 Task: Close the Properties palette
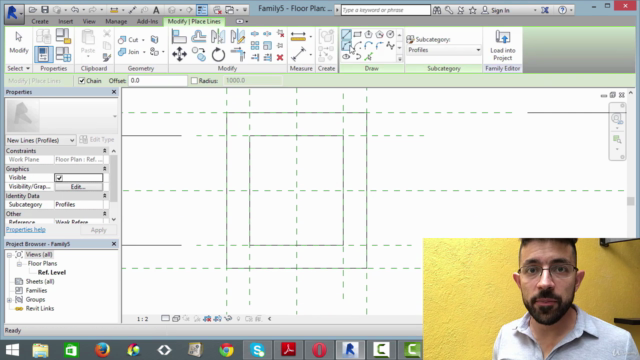[x=114, y=92]
